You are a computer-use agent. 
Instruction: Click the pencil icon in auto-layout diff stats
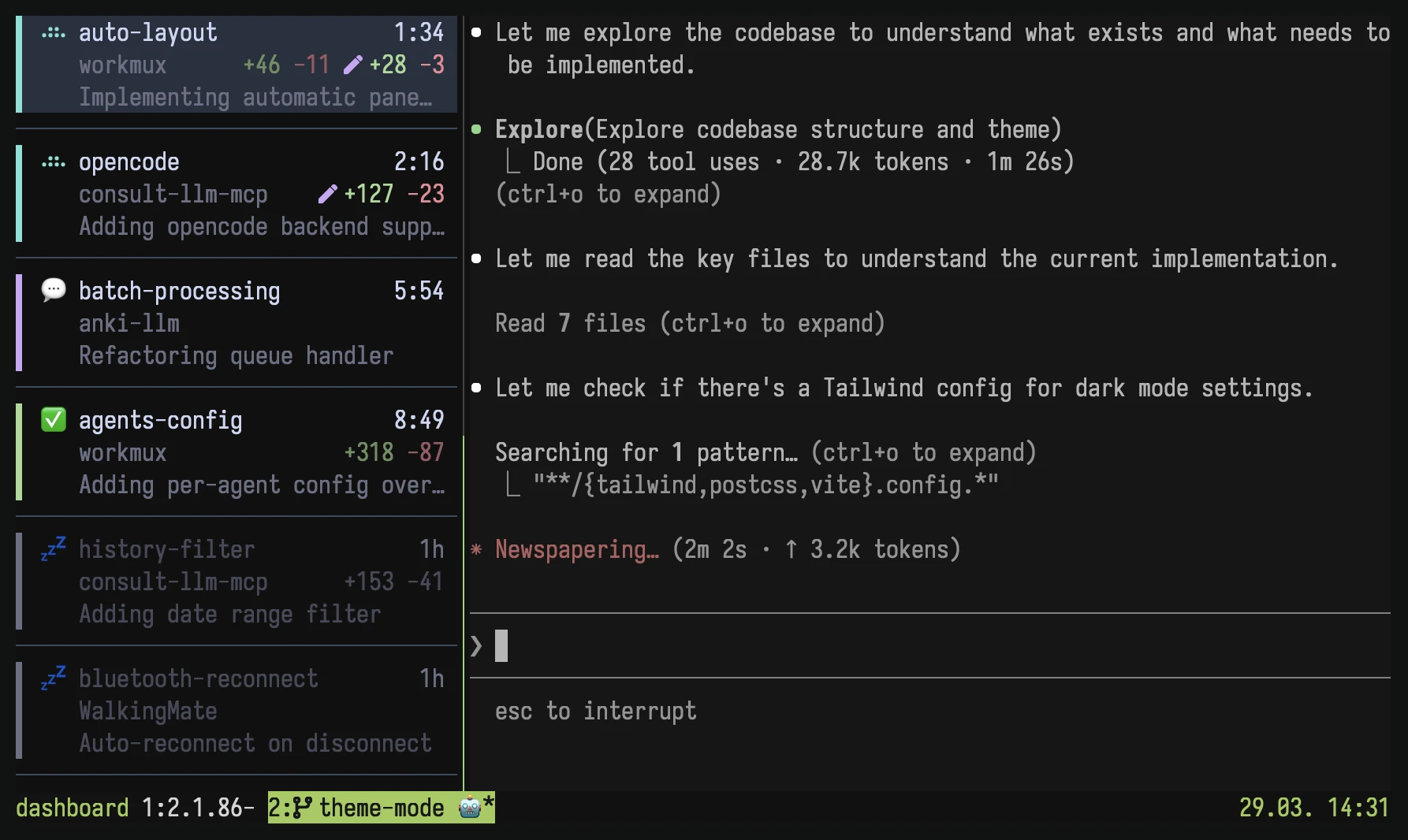pos(352,64)
